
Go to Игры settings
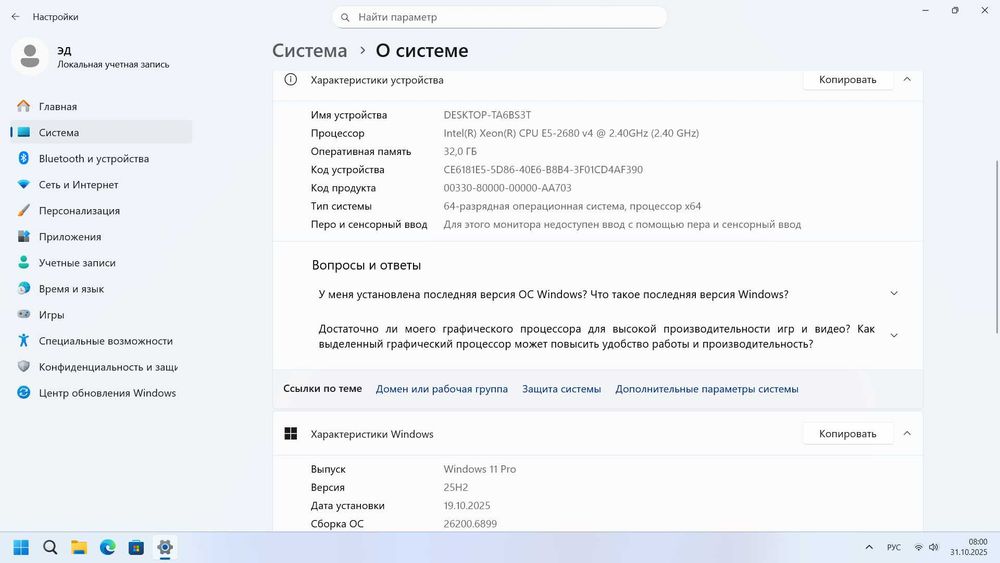pos(101,315)
